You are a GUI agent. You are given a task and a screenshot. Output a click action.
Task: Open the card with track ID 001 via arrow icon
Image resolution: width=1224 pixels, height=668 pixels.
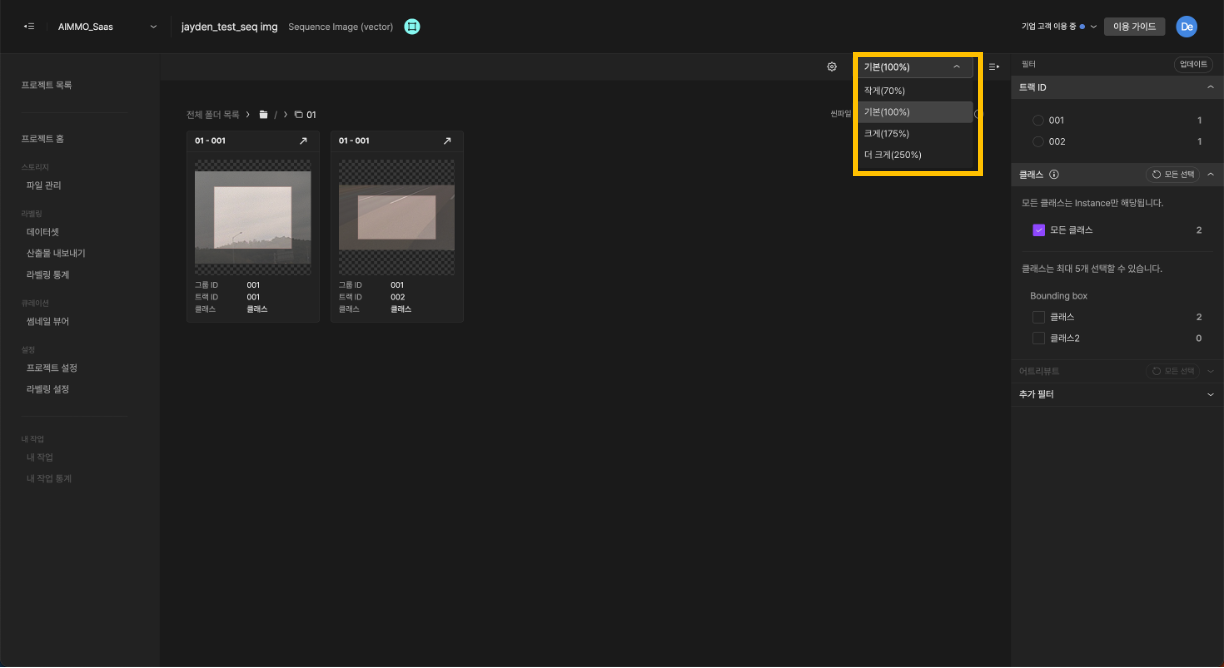click(x=303, y=141)
